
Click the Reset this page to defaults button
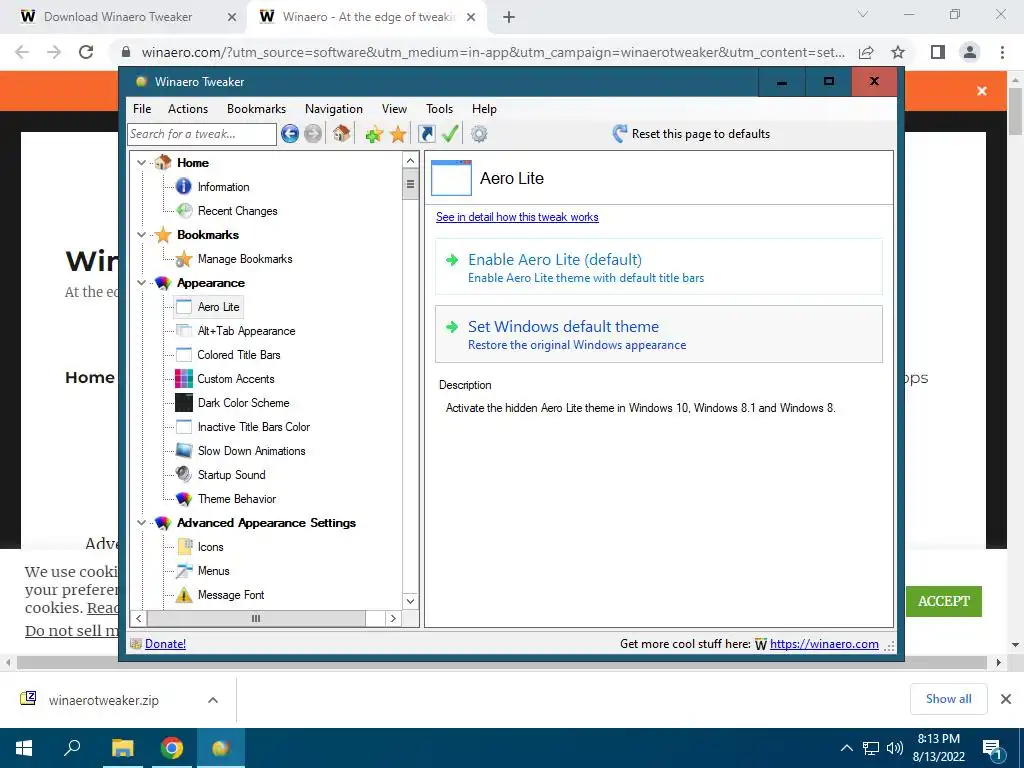click(x=691, y=134)
